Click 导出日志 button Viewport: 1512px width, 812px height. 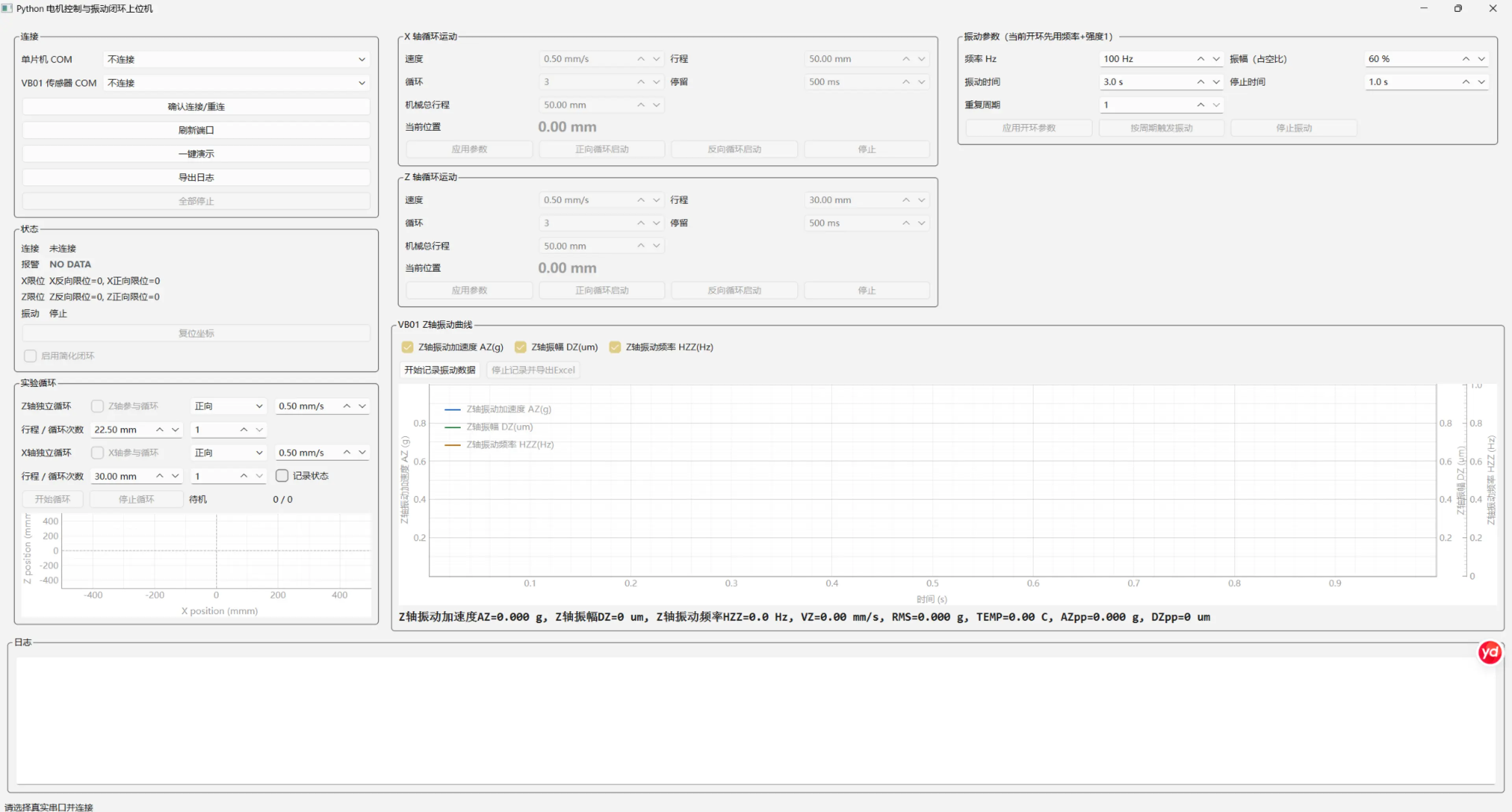click(196, 177)
